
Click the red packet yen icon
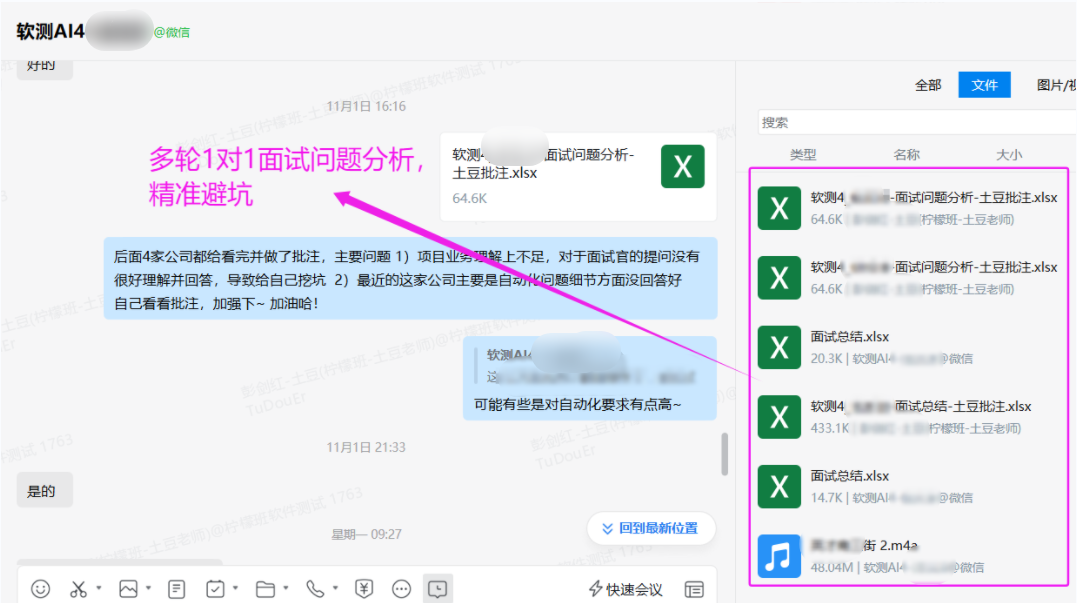(364, 589)
